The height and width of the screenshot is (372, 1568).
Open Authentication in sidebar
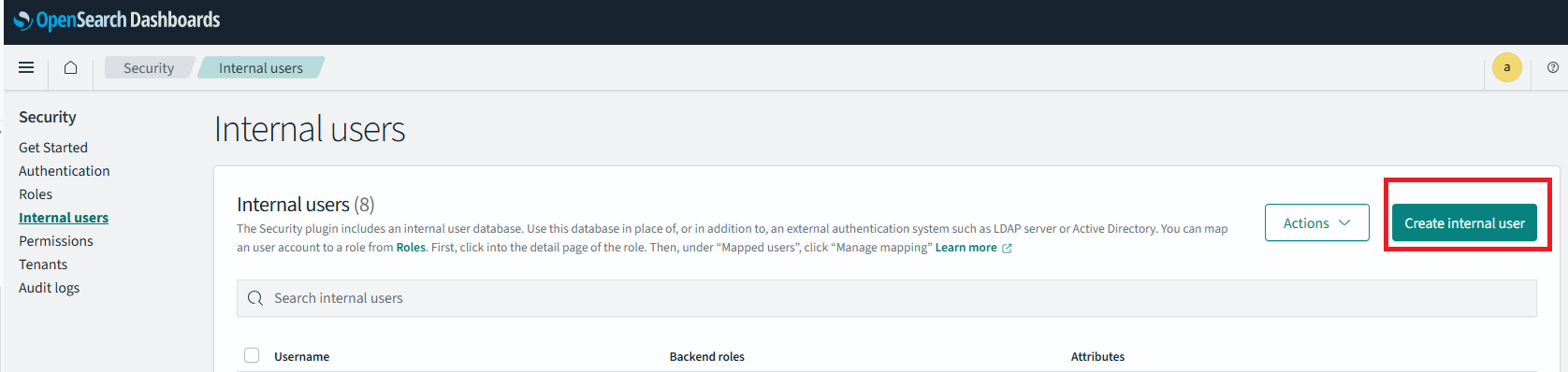tap(65, 171)
